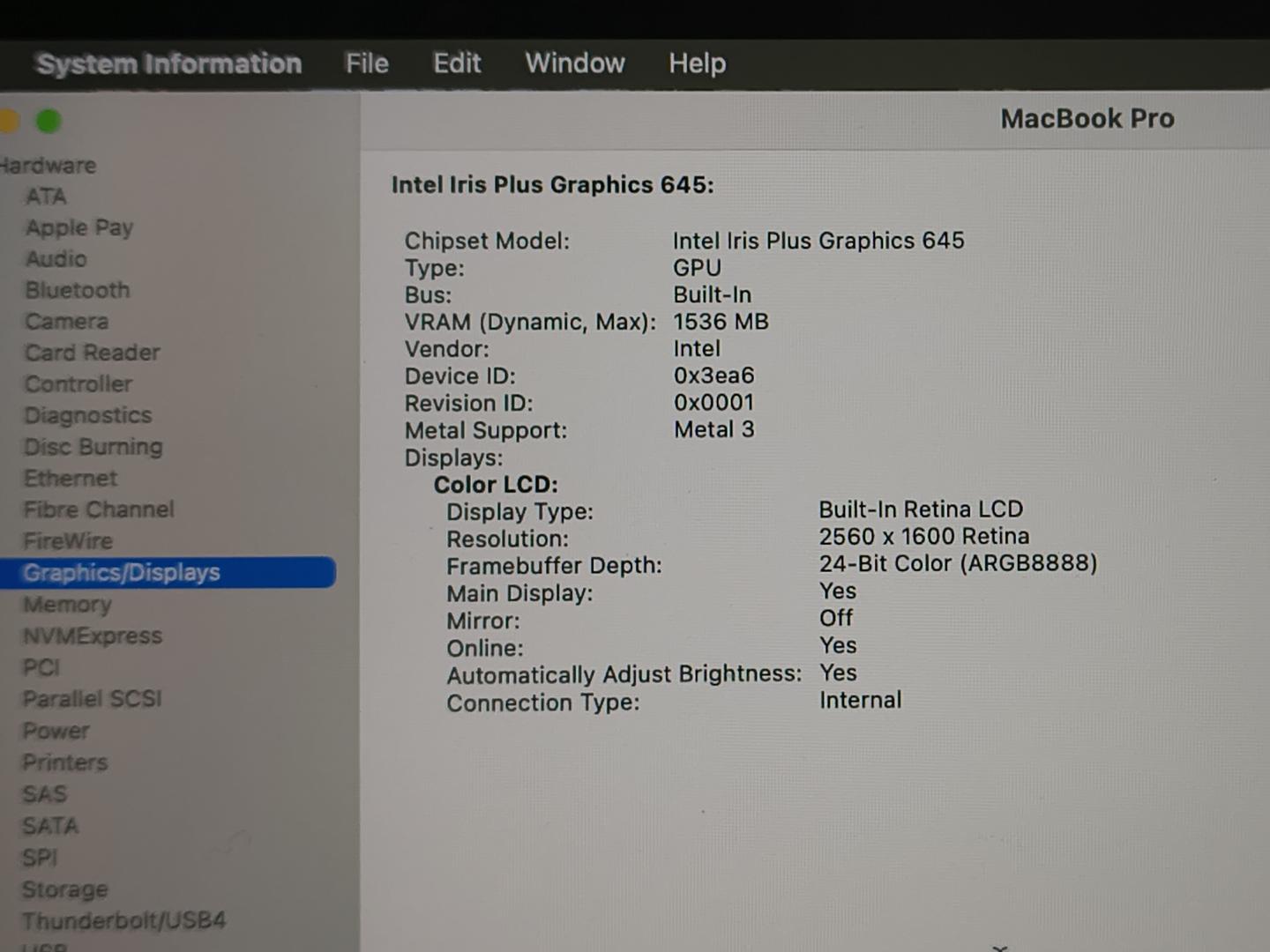The width and height of the screenshot is (1270, 952).
Task: Click the Revision ID value '0x0001'
Action: (714, 403)
